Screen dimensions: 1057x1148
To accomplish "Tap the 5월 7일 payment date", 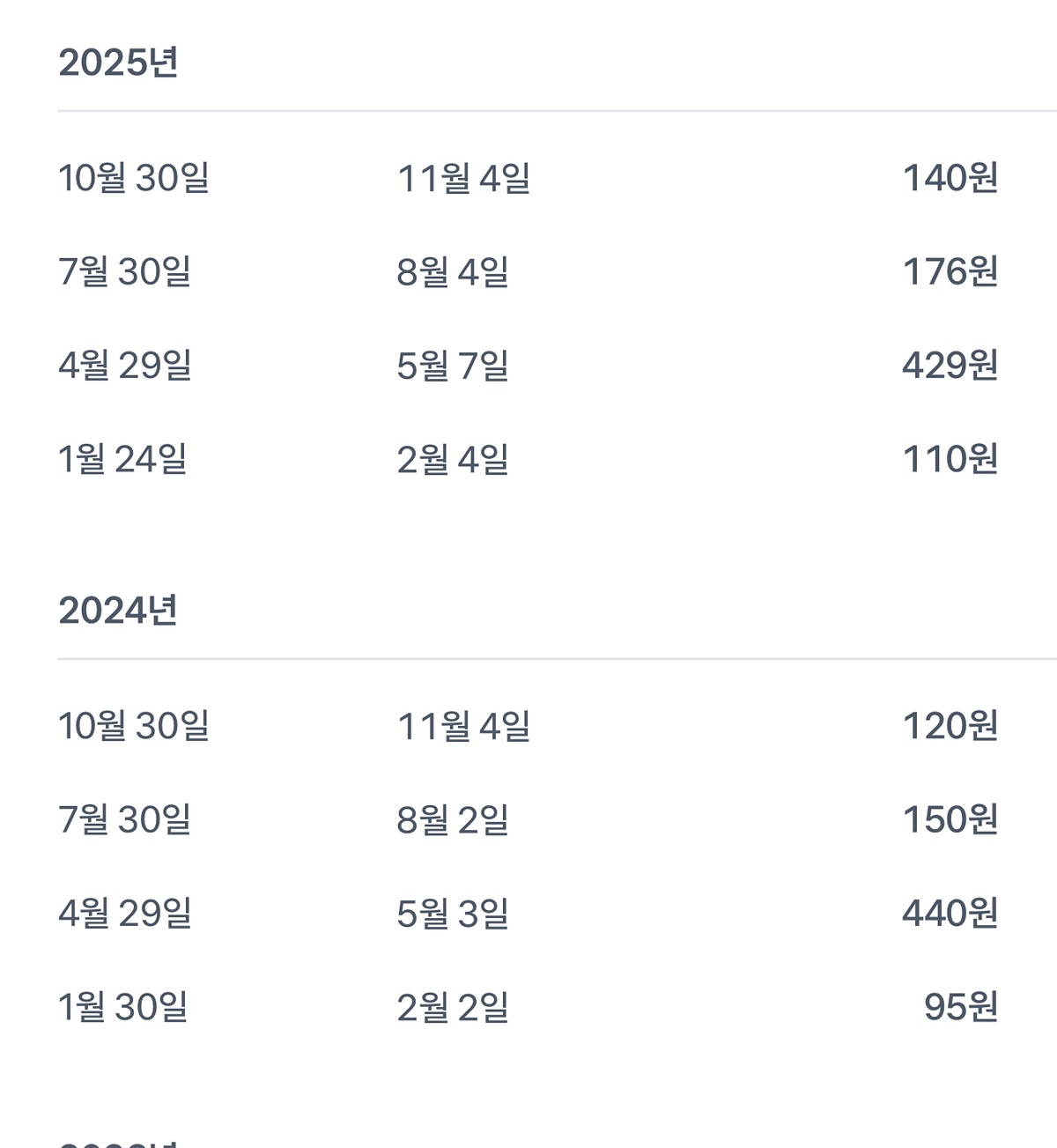I will point(453,365).
